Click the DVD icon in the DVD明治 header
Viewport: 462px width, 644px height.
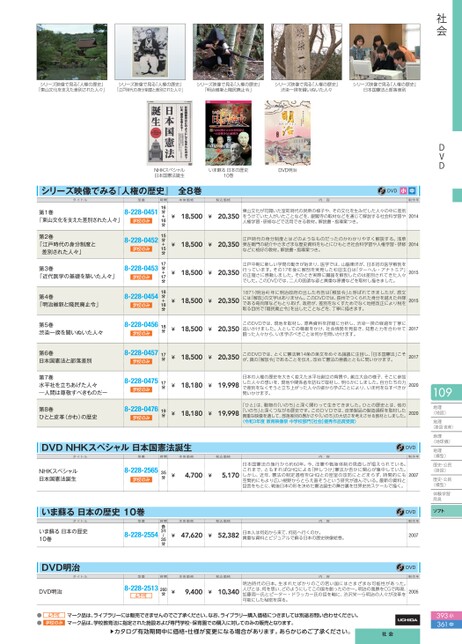click(x=406, y=567)
